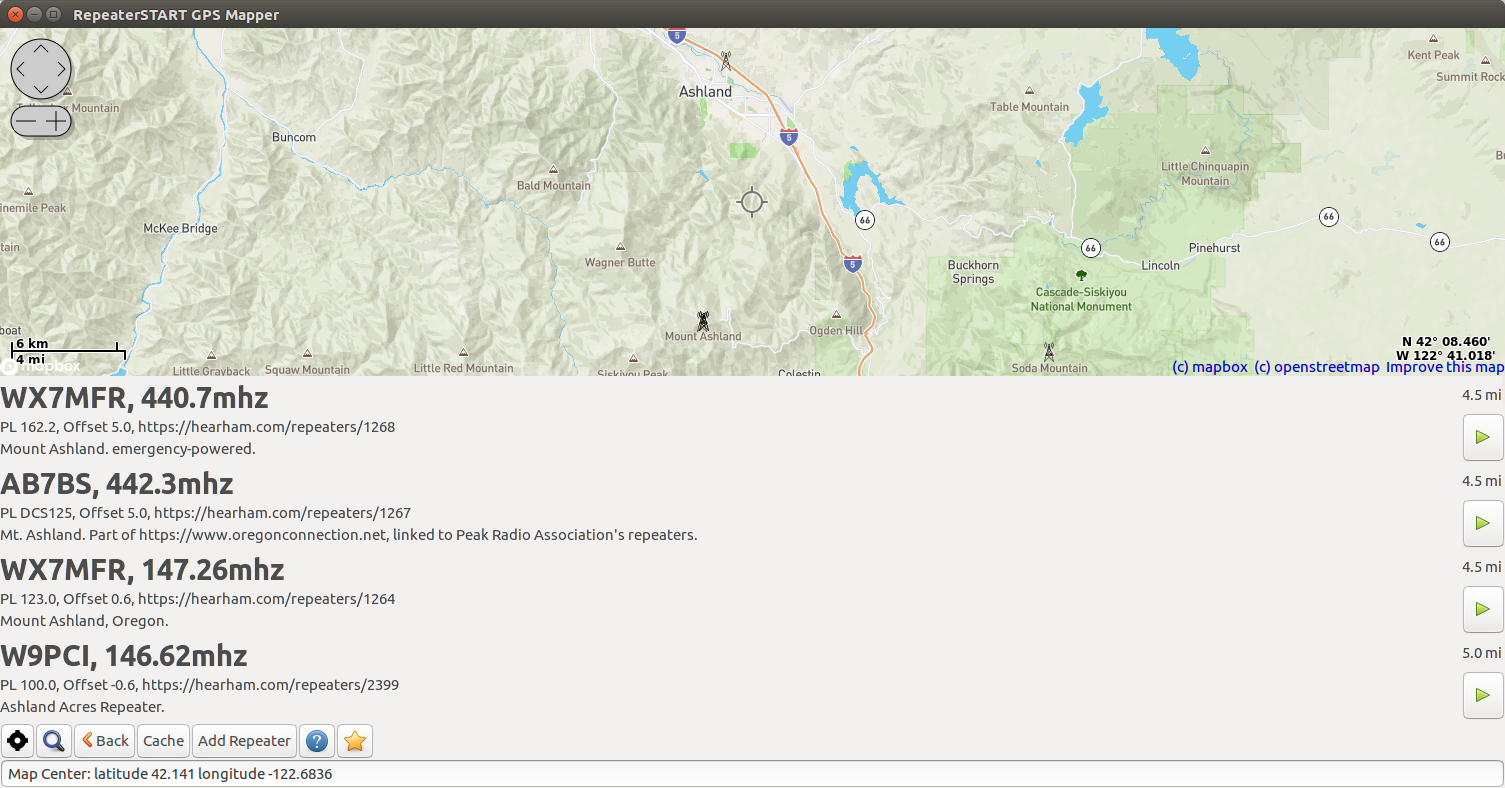Go Back to the previous view
1505x788 pixels.
coord(104,740)
